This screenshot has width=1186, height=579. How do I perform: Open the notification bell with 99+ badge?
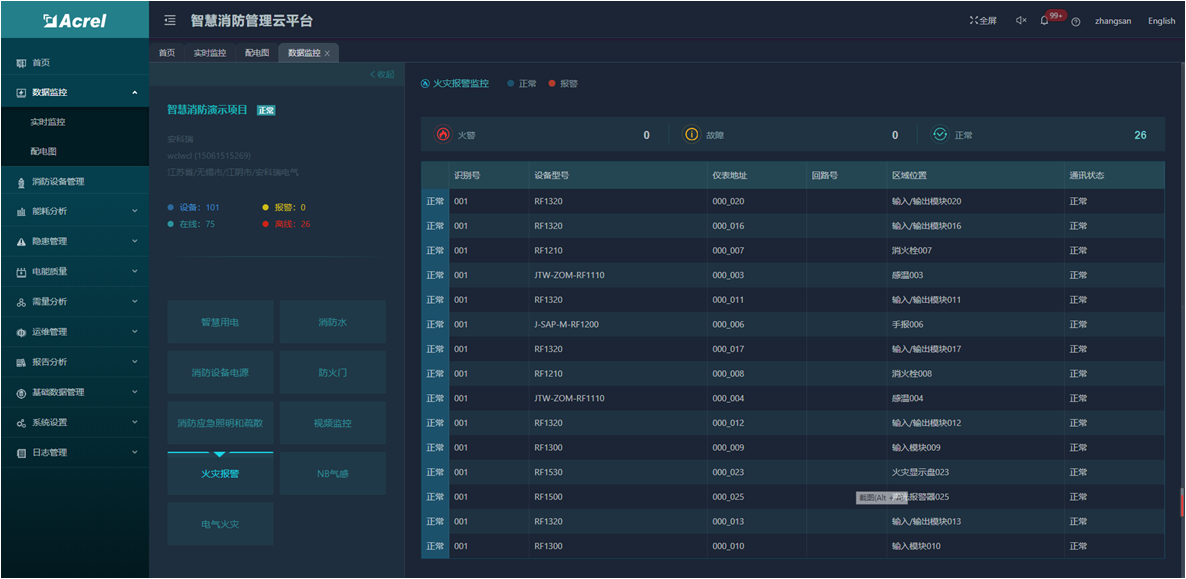(1045, 21)
